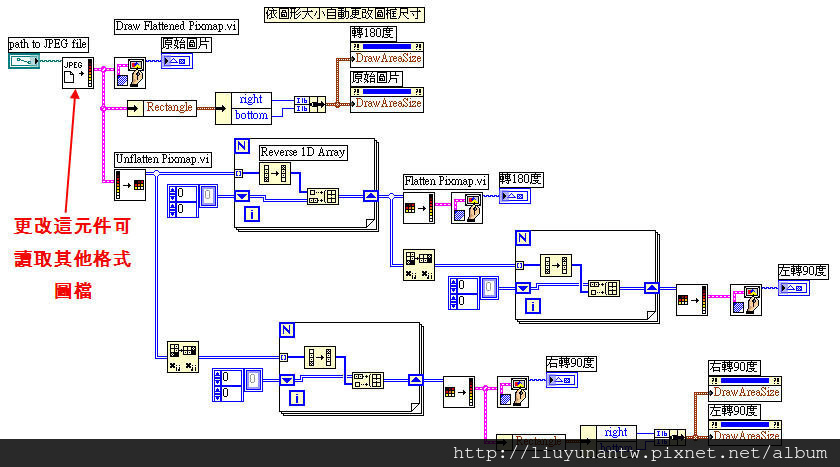Click the 轉180度 picture indicator terminal
This screenshot has height=467, width=840.
515,197
